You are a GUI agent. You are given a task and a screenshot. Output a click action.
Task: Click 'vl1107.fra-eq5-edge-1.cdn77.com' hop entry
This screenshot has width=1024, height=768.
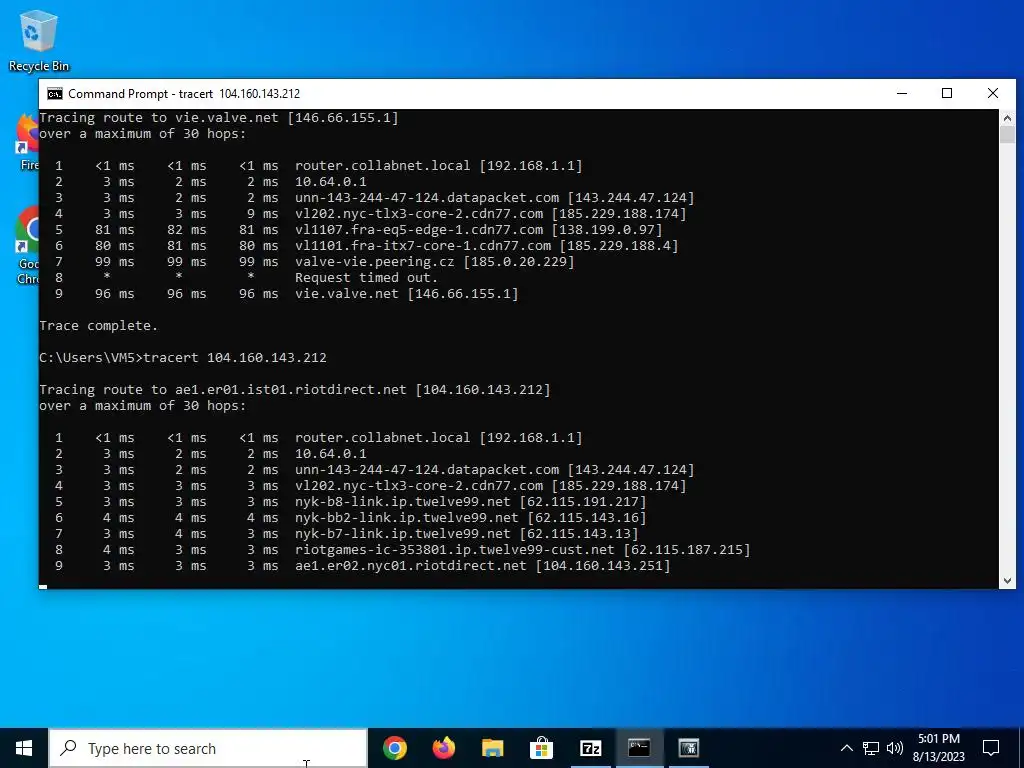[x=419, y=230]
